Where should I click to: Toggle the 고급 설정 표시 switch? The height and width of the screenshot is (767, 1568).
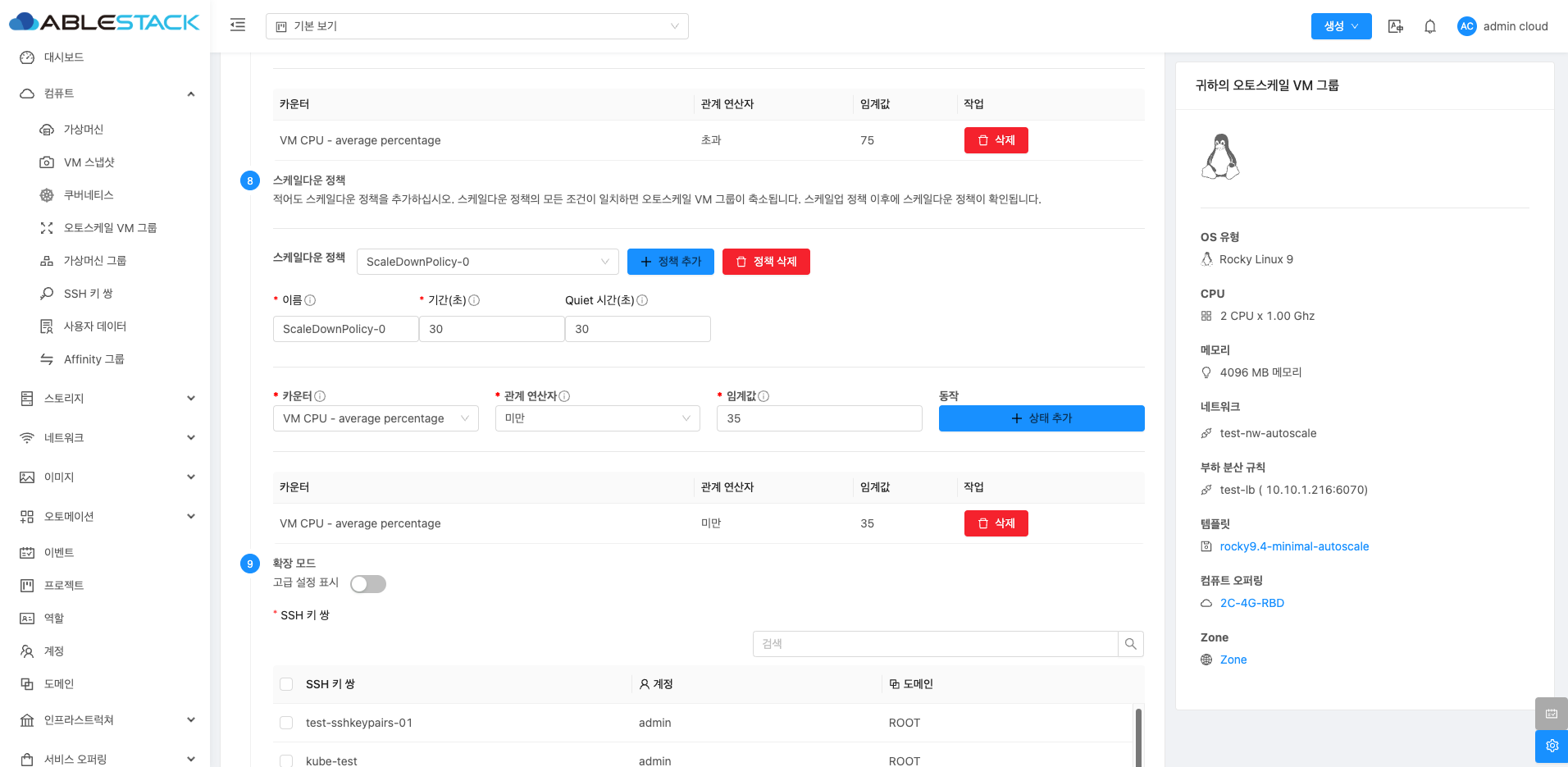tap(367, 584)
